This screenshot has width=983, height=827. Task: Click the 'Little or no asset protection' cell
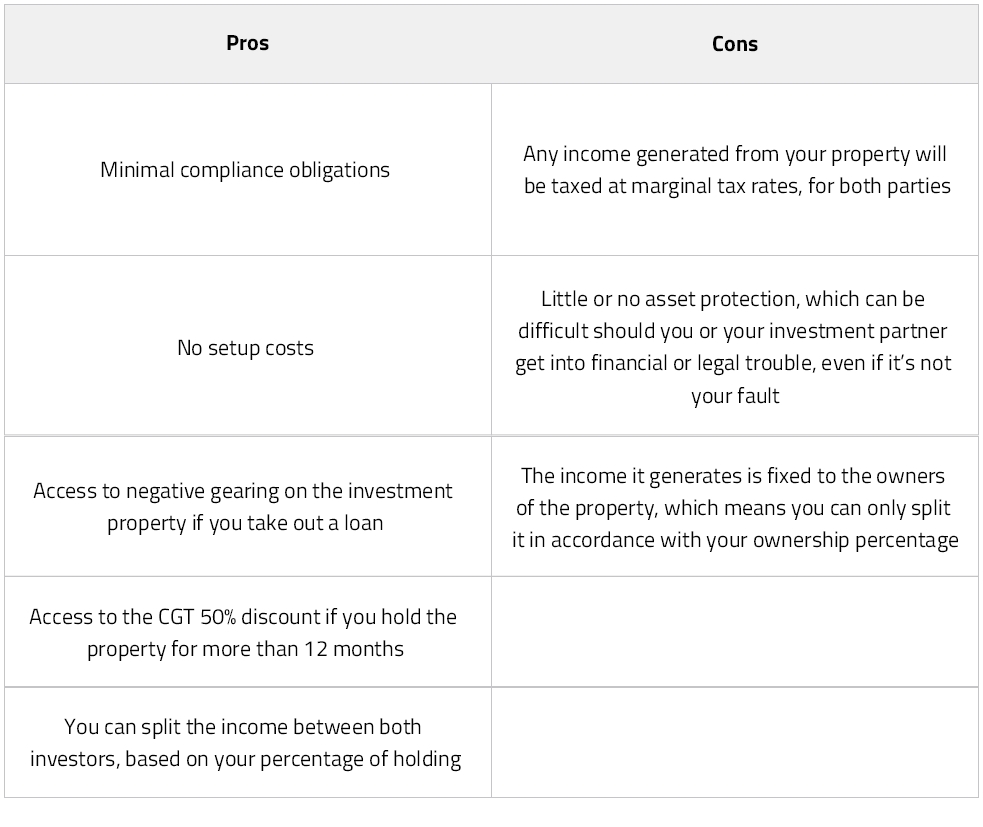[x=735, y=345]
